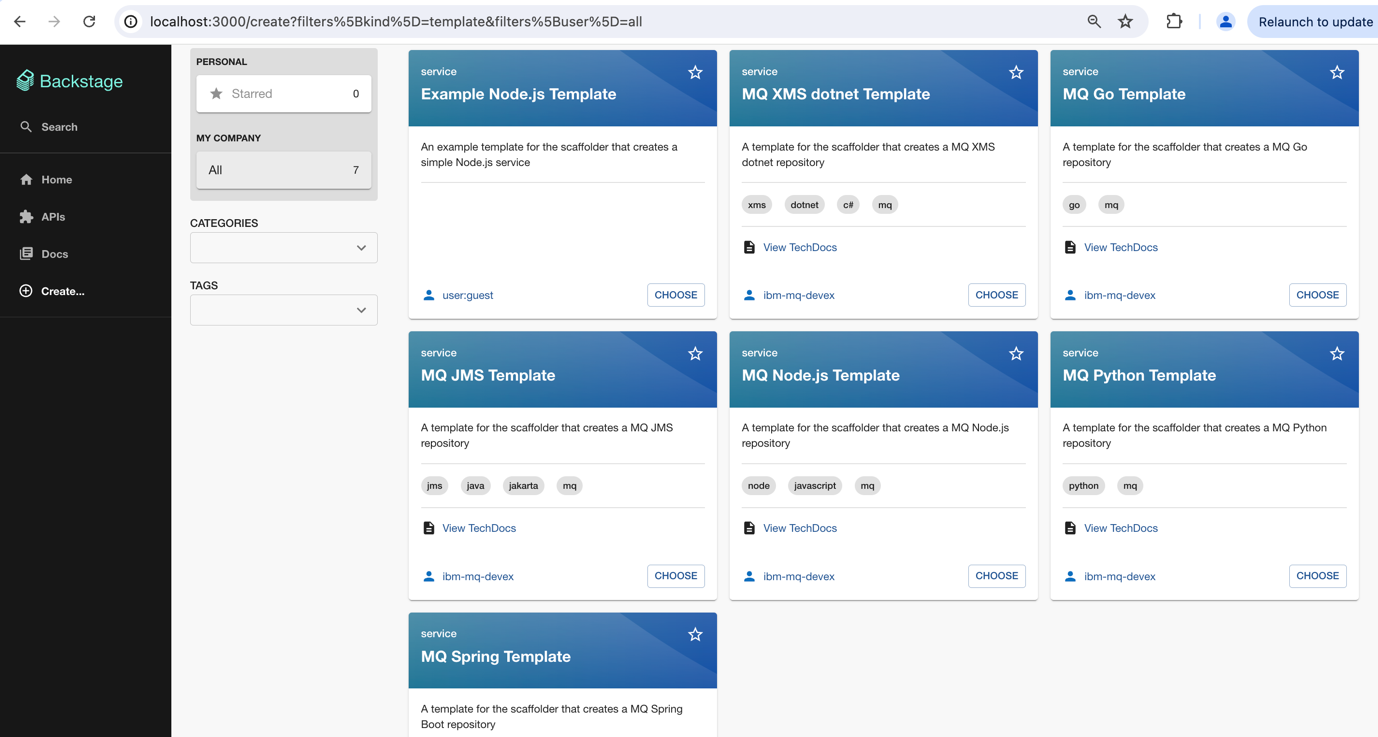Star the MQ Spring Template card
1378x737 pixels.
coord(695,634)
